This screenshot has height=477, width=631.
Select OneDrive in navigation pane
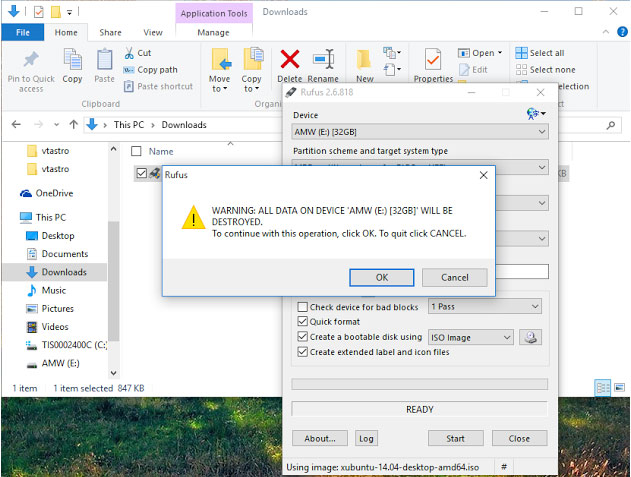(x=47, y=193)
